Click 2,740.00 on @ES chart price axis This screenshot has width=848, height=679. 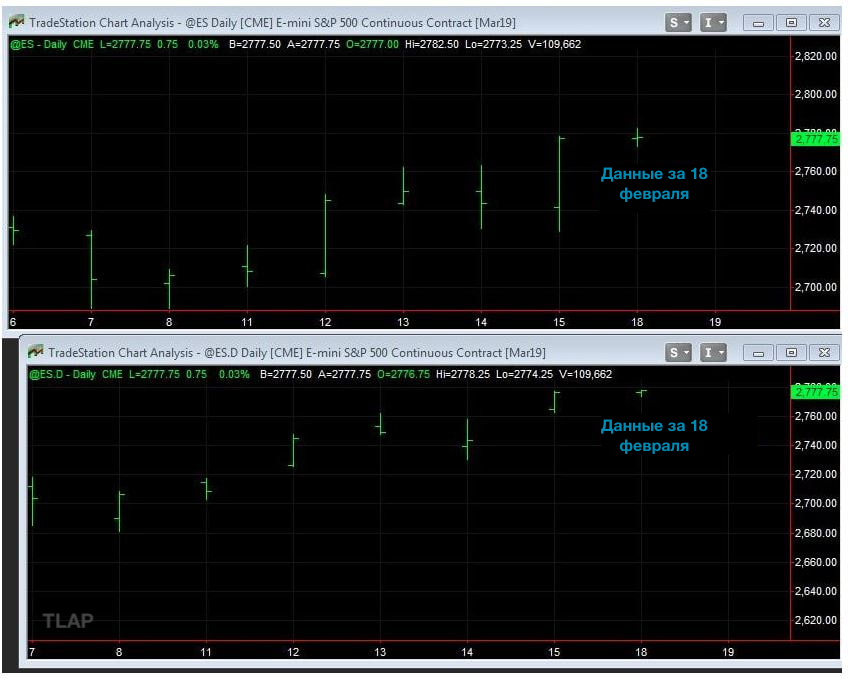pyautogui.click(x=816, y=210)
